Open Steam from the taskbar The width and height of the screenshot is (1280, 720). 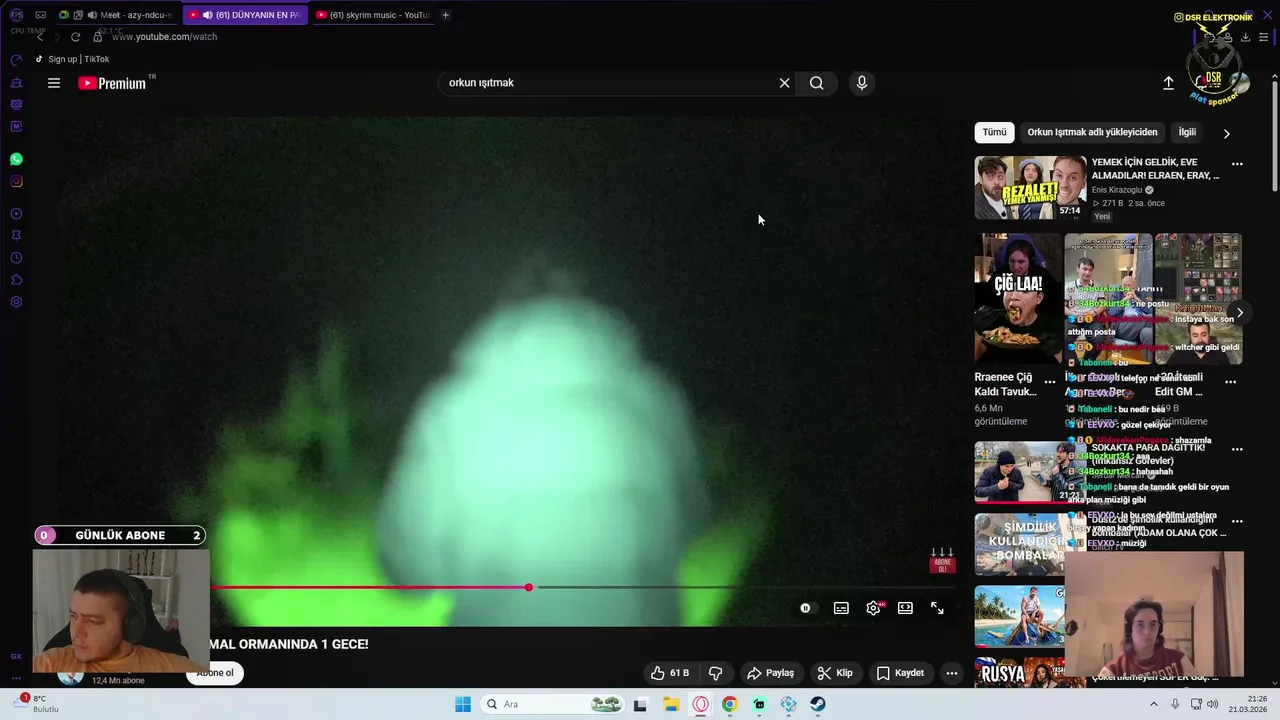pos(818,704)
